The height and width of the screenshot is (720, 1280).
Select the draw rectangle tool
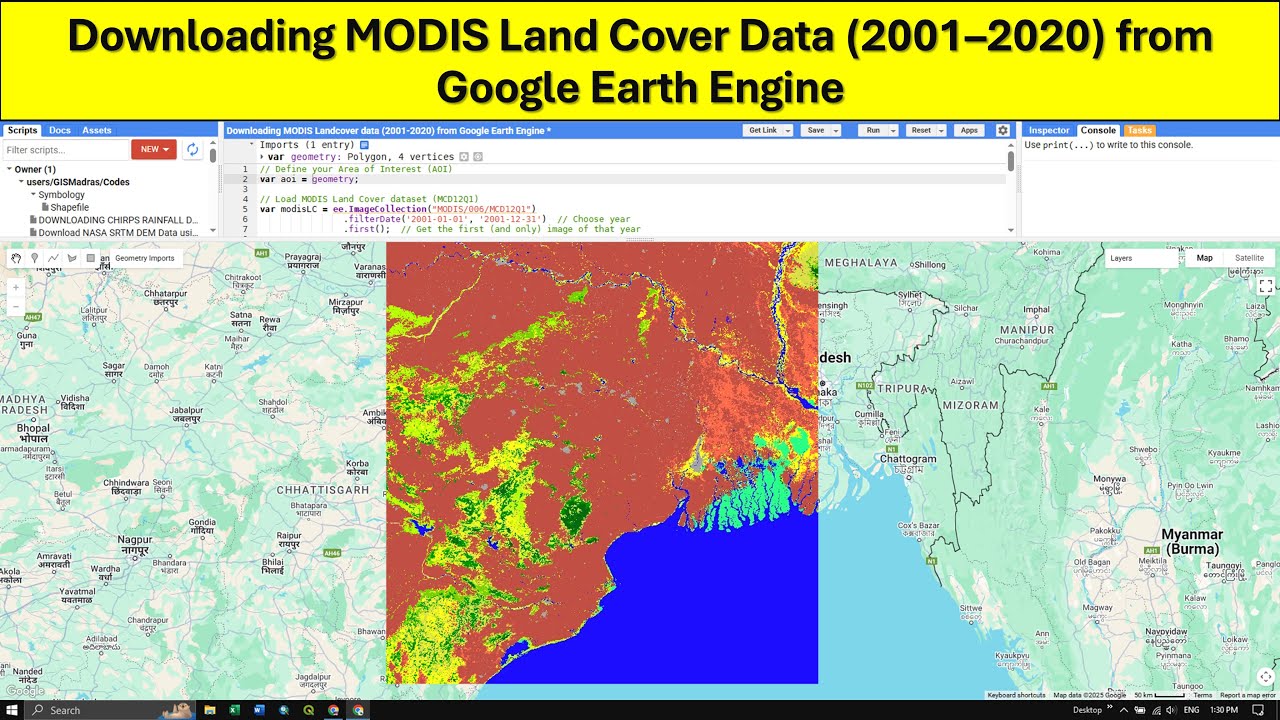click(x=91, y=258)
